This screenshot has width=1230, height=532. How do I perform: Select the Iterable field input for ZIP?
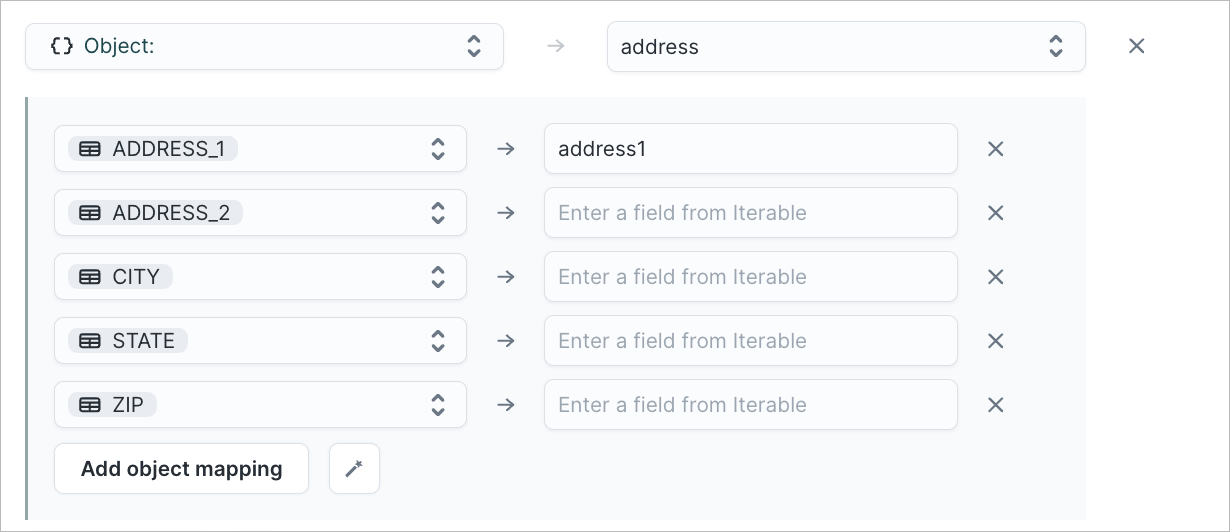pos(751,405)
